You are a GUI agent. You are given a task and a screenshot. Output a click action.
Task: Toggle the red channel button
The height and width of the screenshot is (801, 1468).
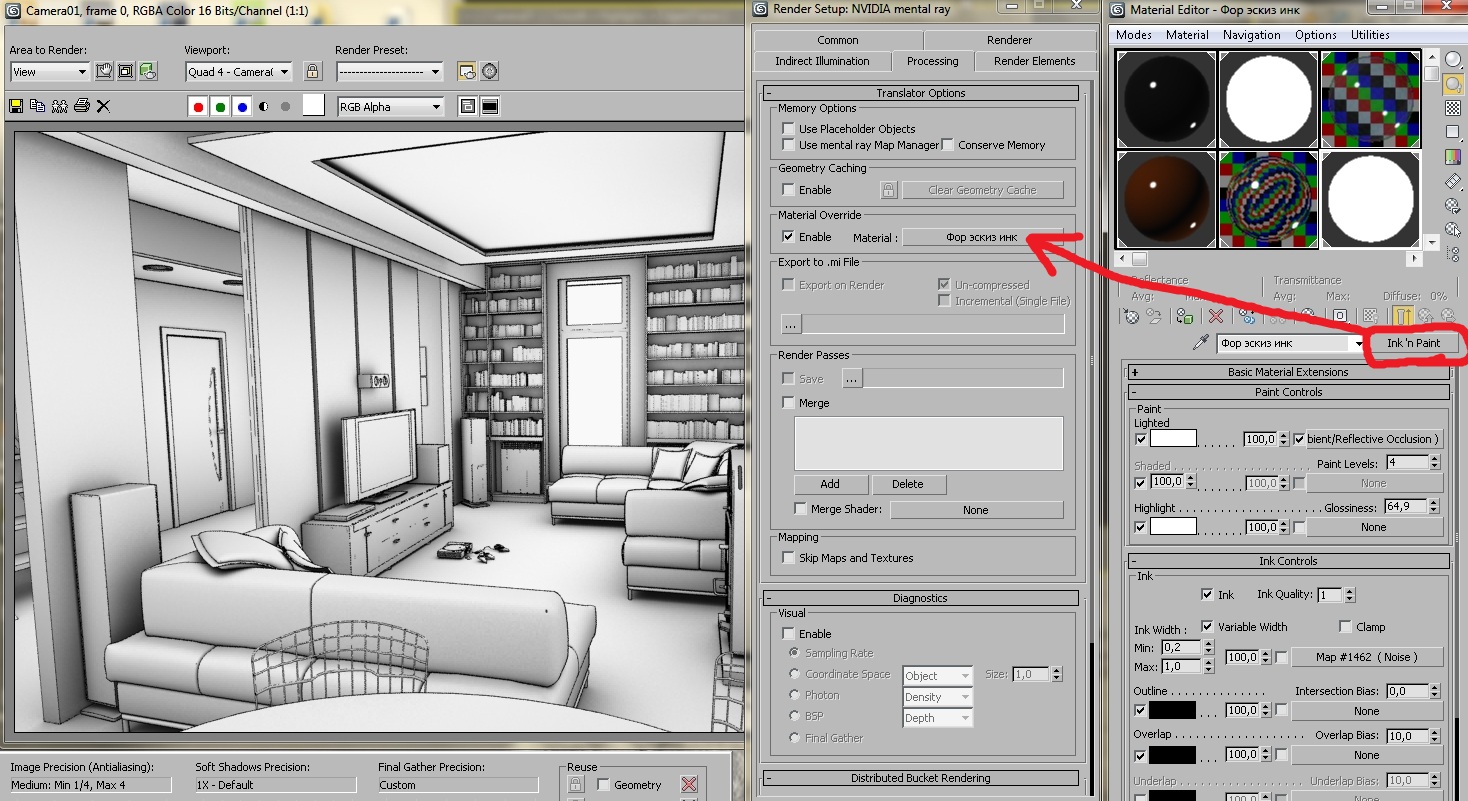[198, 107]
